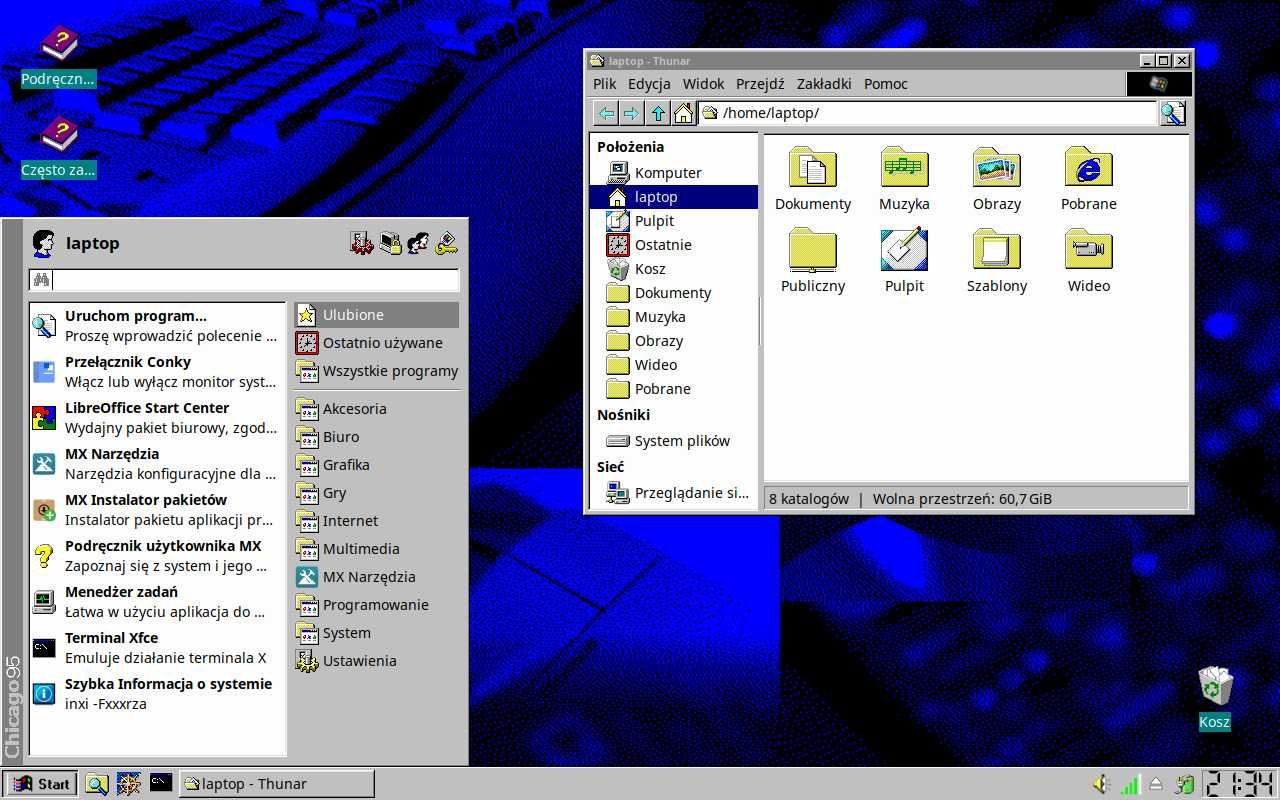Launch the terminal icon in the taskbar
1280x800 pixels.
[x=160, y=783]
